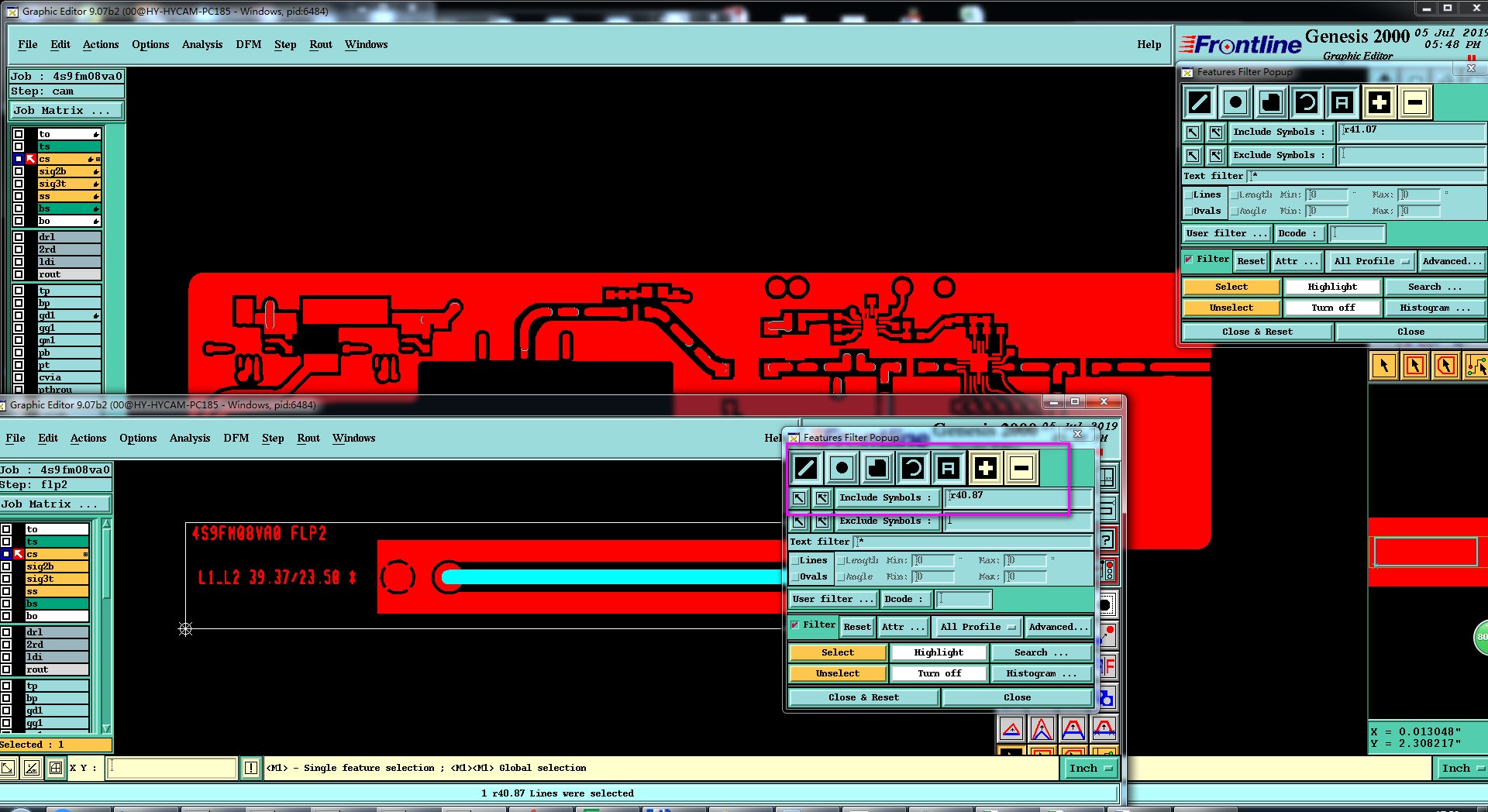
Task: Click the Advanced button in the flp2 window popup
Action: 1059,627
